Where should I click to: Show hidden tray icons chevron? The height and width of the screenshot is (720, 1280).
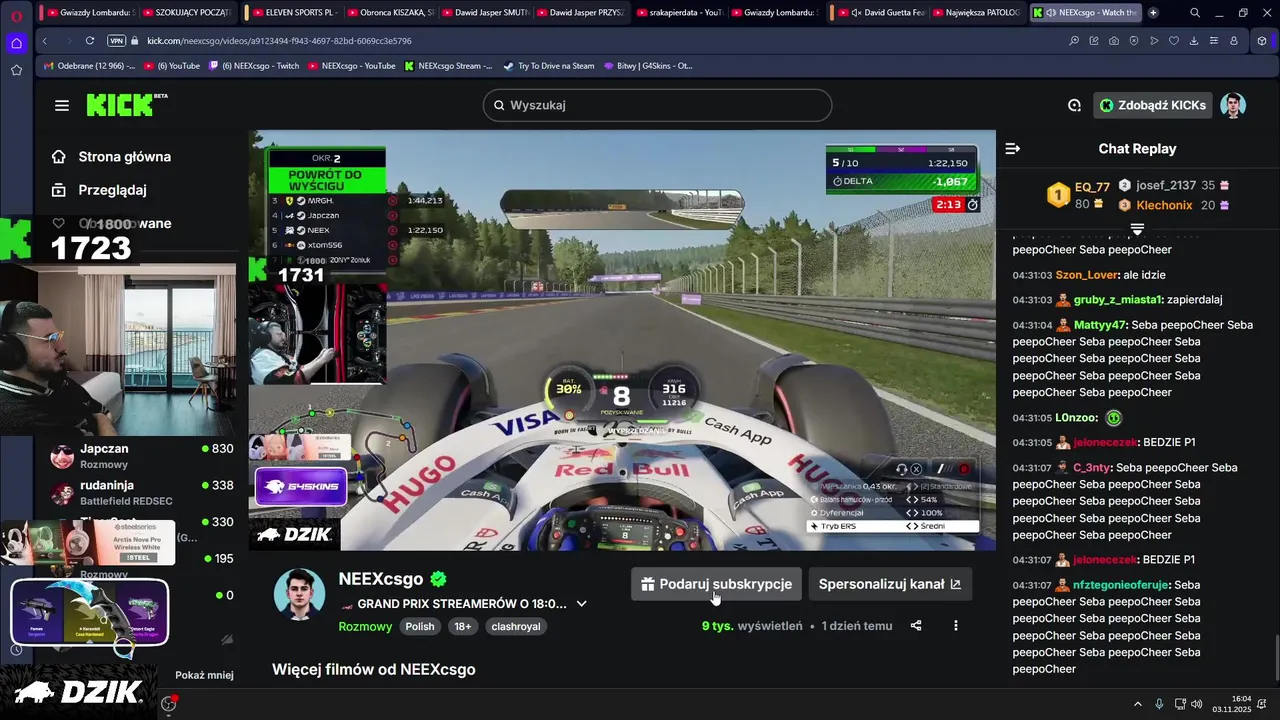click(x=1137, y=704)
